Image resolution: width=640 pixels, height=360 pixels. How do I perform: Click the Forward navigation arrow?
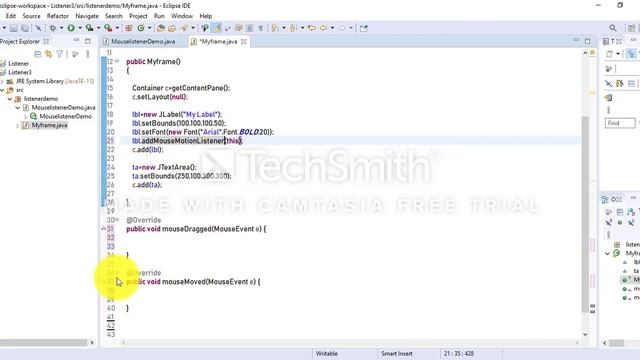click(x=342, y=28)
